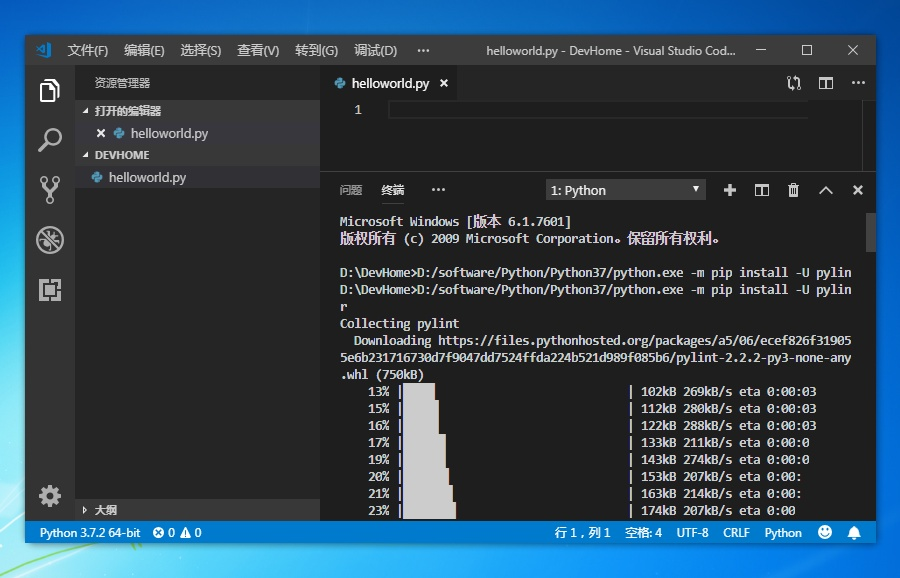The height and width of the screenshot is (578, 900).
Task: Click the Open Changes compare icon
Action: click(793, 83)
